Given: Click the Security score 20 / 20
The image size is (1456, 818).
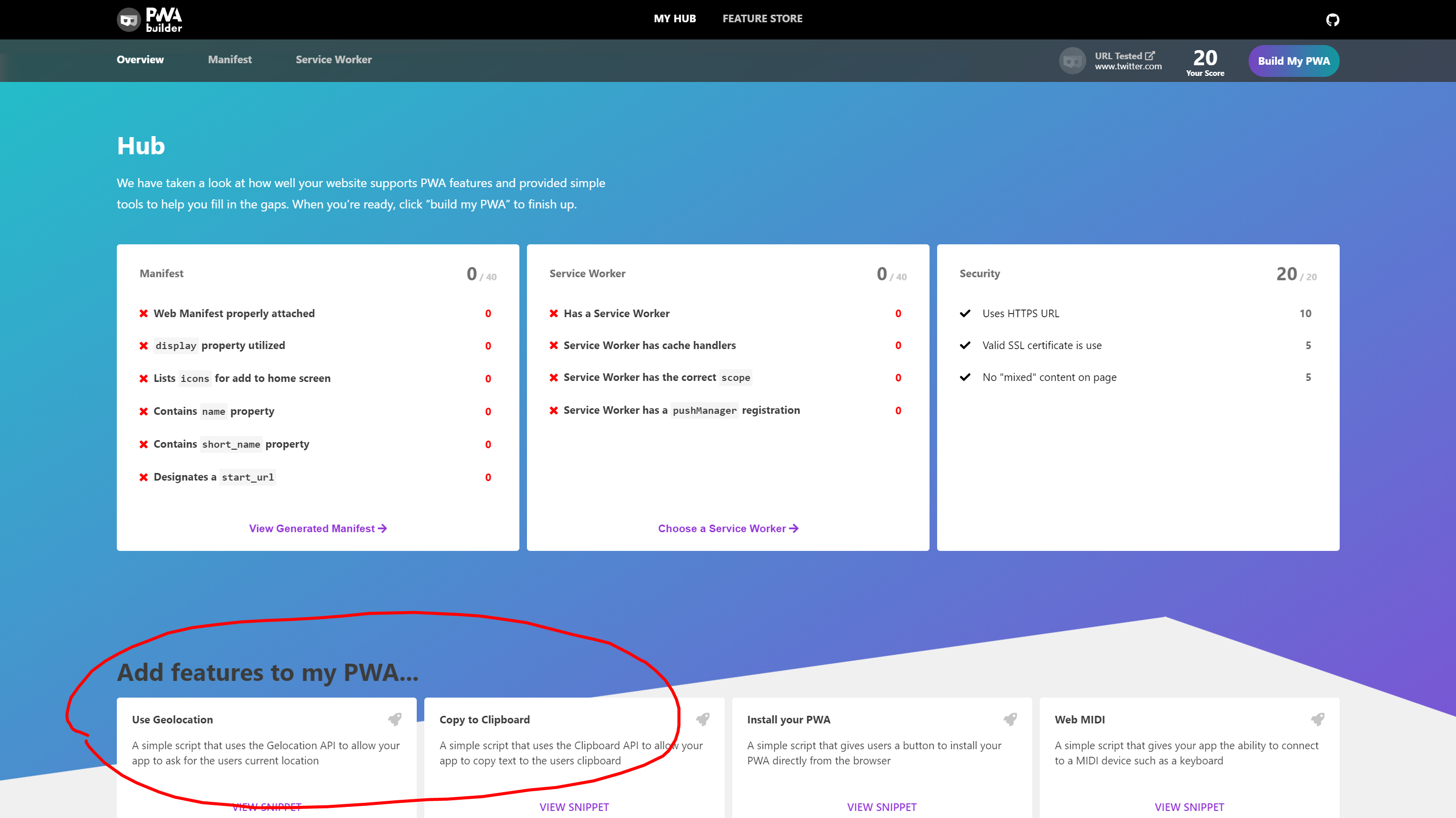Looking at the screenshot, I should [1296, 274].
